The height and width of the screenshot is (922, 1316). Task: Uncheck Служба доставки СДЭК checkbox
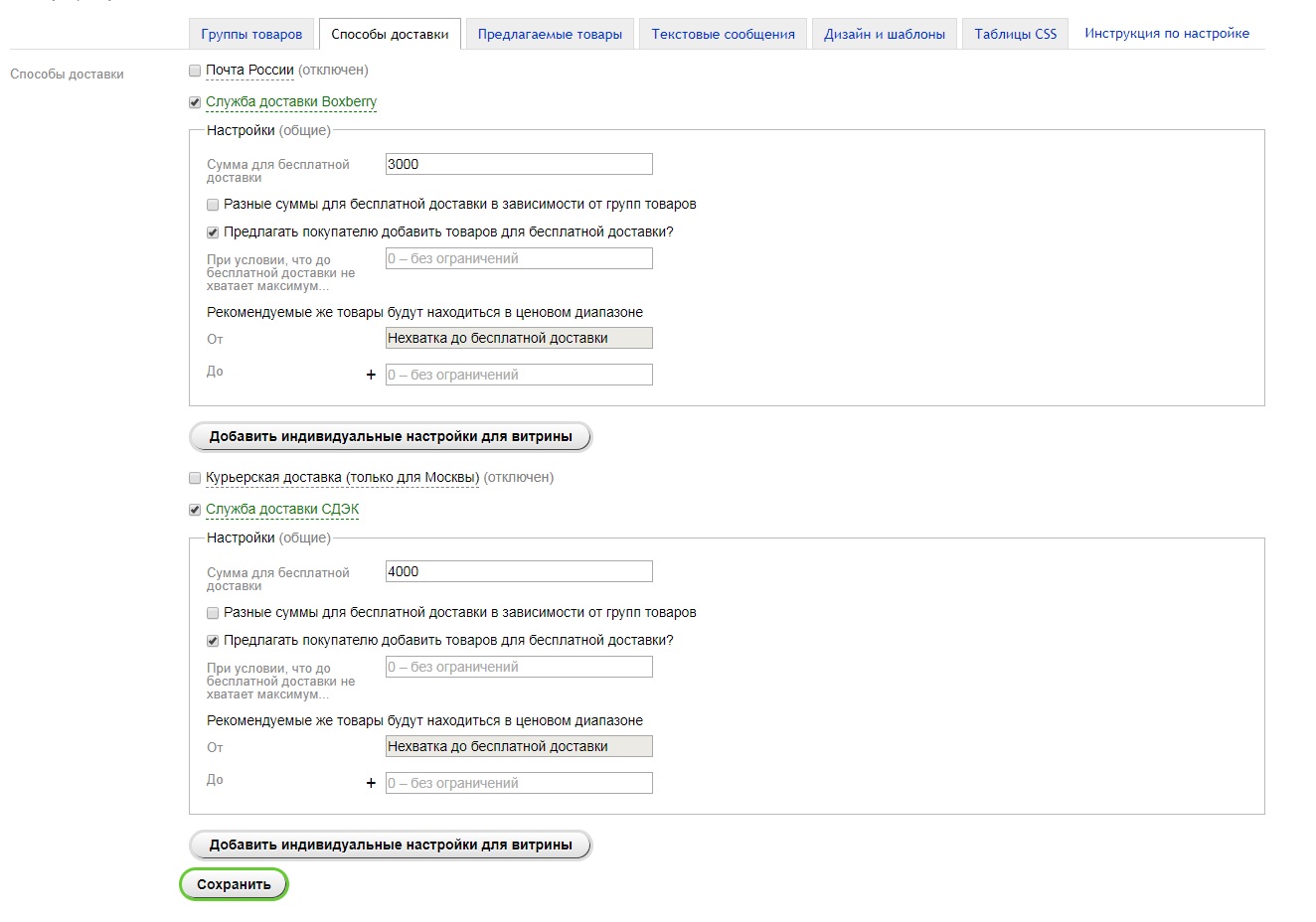pyautogui.click(x=195, y=510)
